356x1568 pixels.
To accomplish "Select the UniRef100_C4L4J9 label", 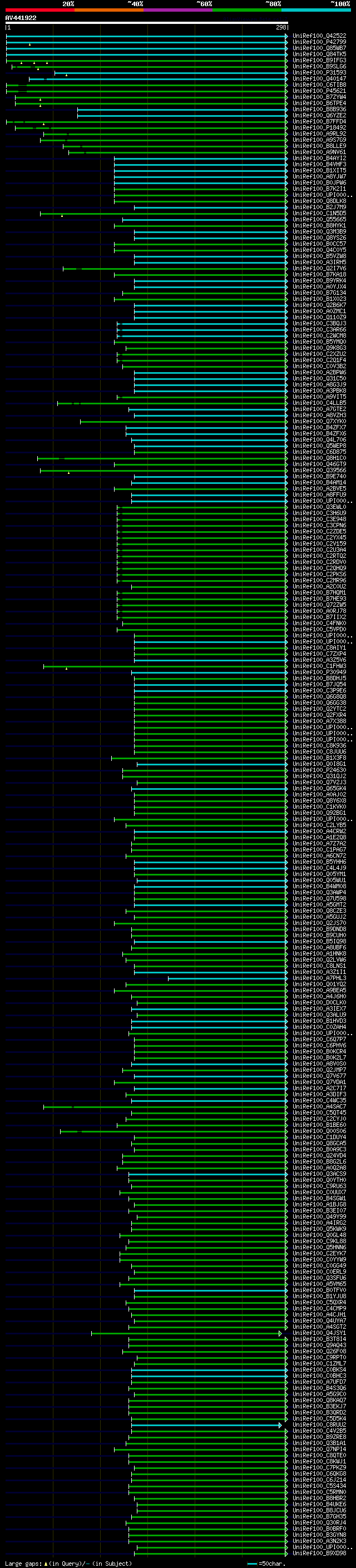I will 319,868.
